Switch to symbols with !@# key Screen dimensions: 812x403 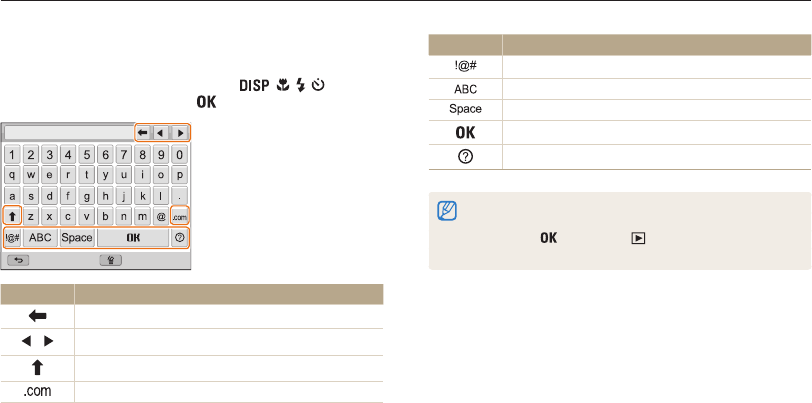coord(13,238)
